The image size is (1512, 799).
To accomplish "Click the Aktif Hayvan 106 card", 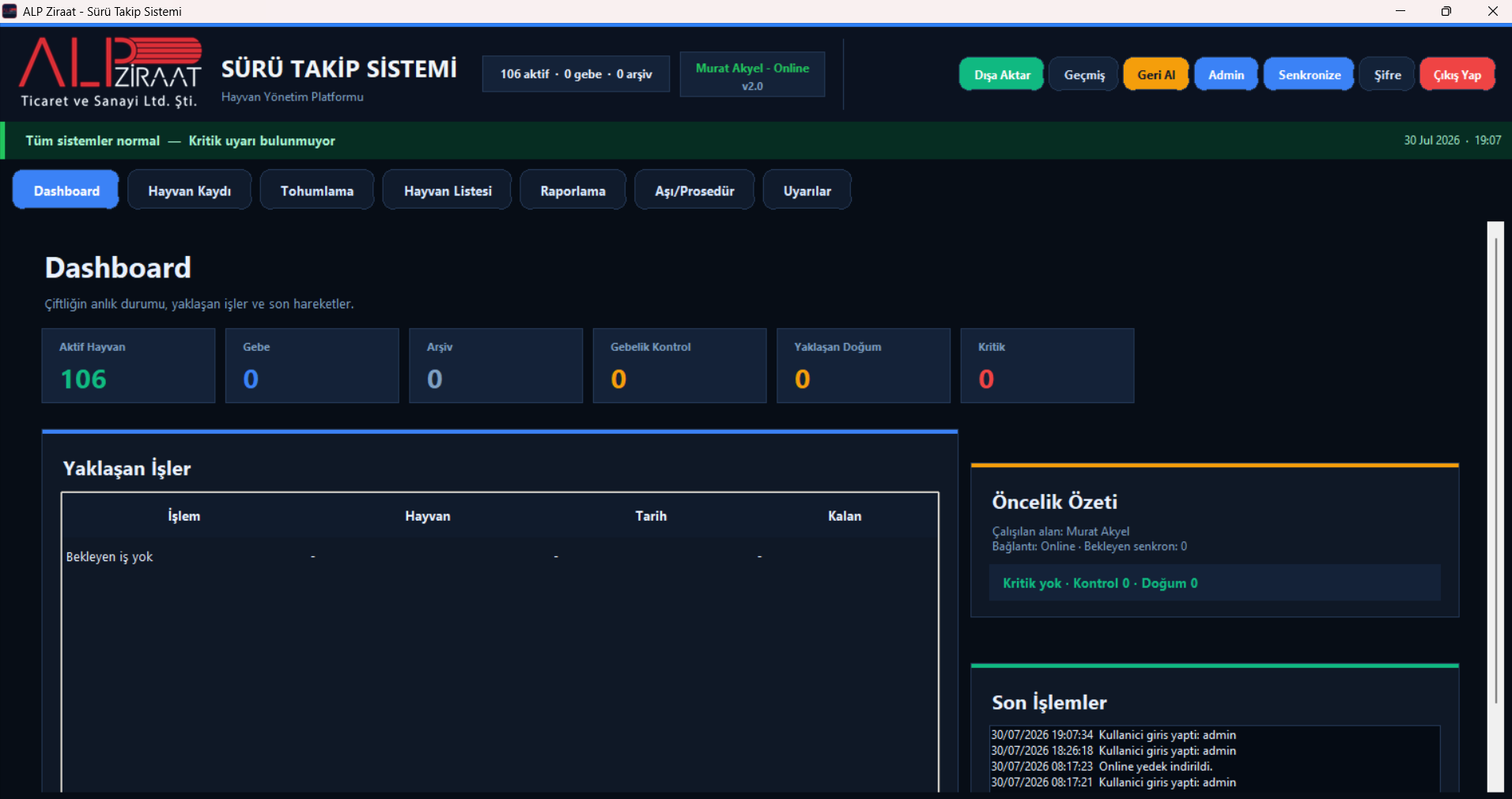I will [128, 366].
